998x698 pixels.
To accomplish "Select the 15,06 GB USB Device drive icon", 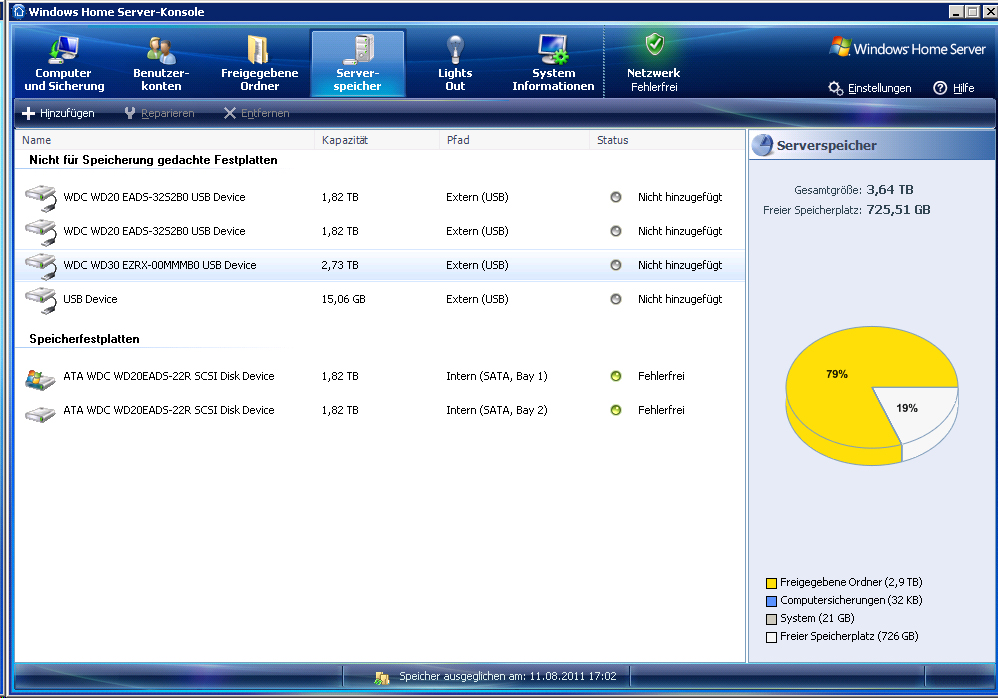I will pos(40,299).
